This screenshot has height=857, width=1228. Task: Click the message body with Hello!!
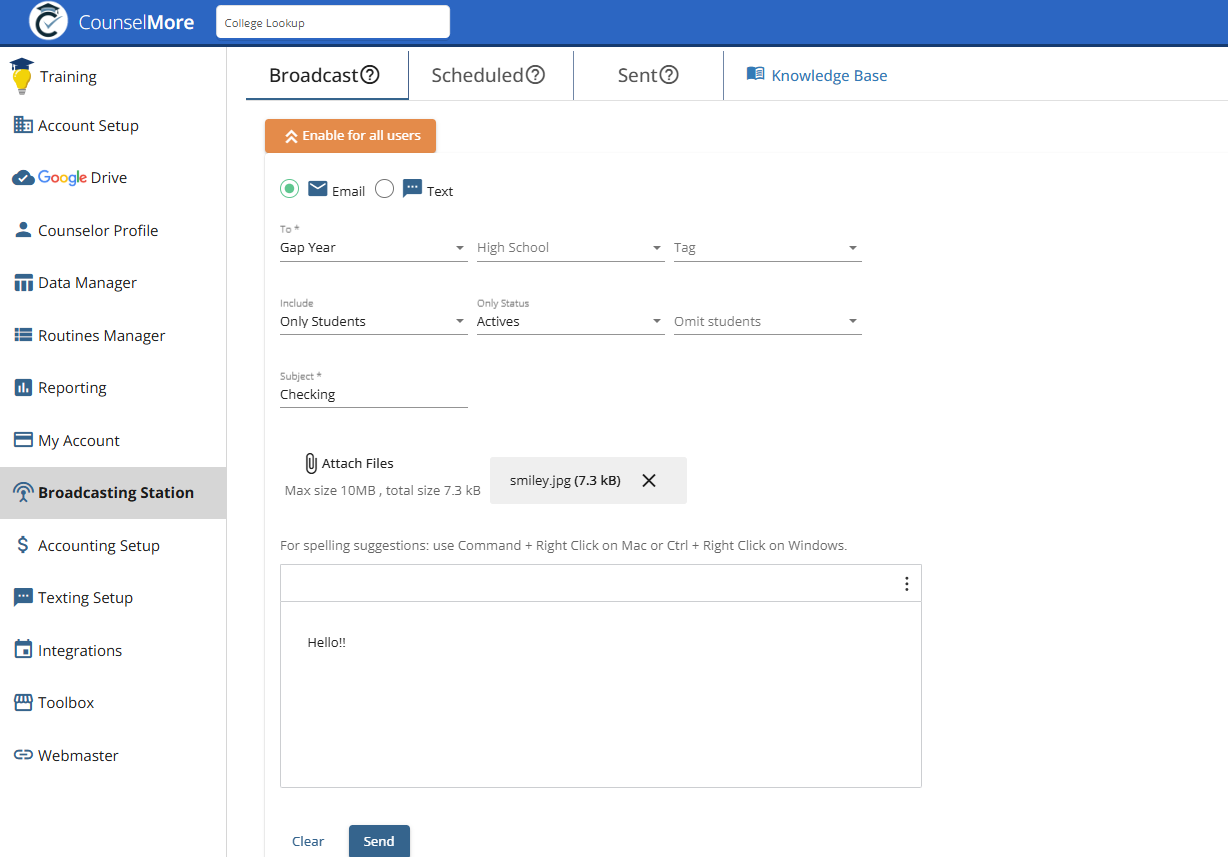point(601,695)
